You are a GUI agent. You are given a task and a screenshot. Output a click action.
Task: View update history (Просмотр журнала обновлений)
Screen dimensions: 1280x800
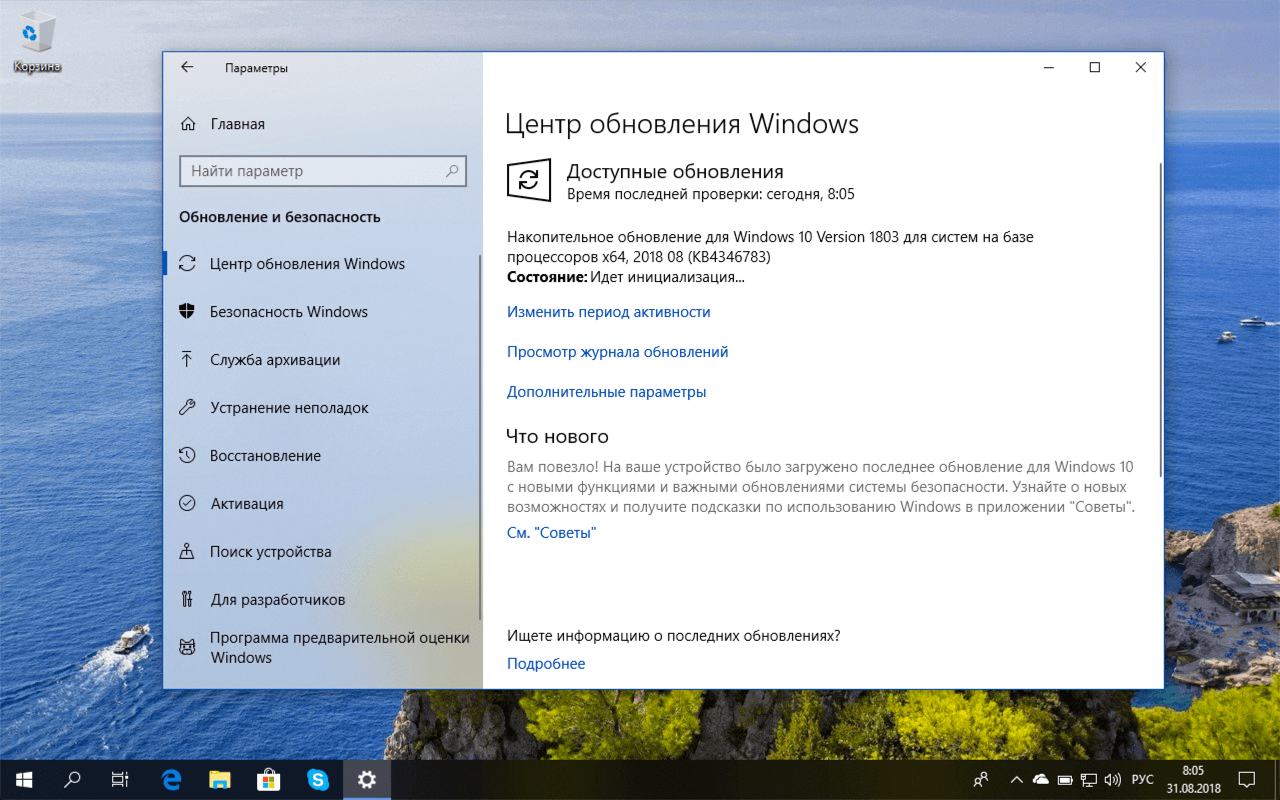616,351
